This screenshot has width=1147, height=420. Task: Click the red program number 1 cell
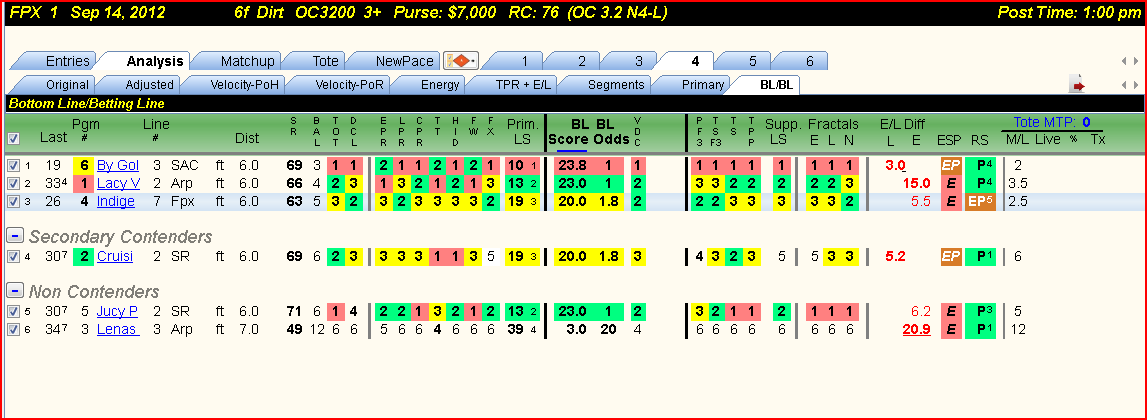coord(85,184)
